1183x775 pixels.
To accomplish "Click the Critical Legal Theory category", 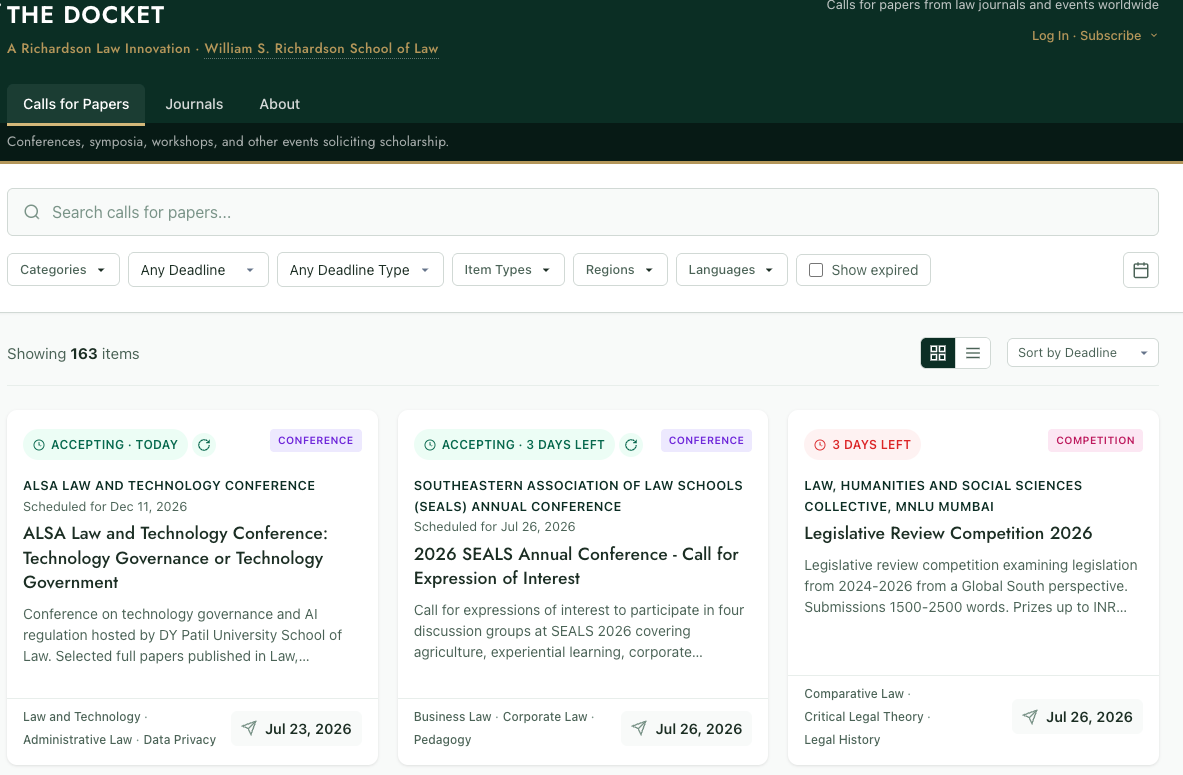I will click(x=863, y=717).
